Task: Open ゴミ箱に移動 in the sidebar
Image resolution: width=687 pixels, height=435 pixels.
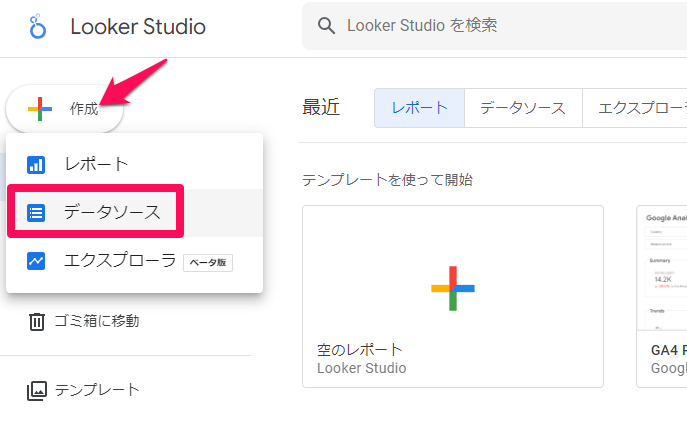Action: 84,322
